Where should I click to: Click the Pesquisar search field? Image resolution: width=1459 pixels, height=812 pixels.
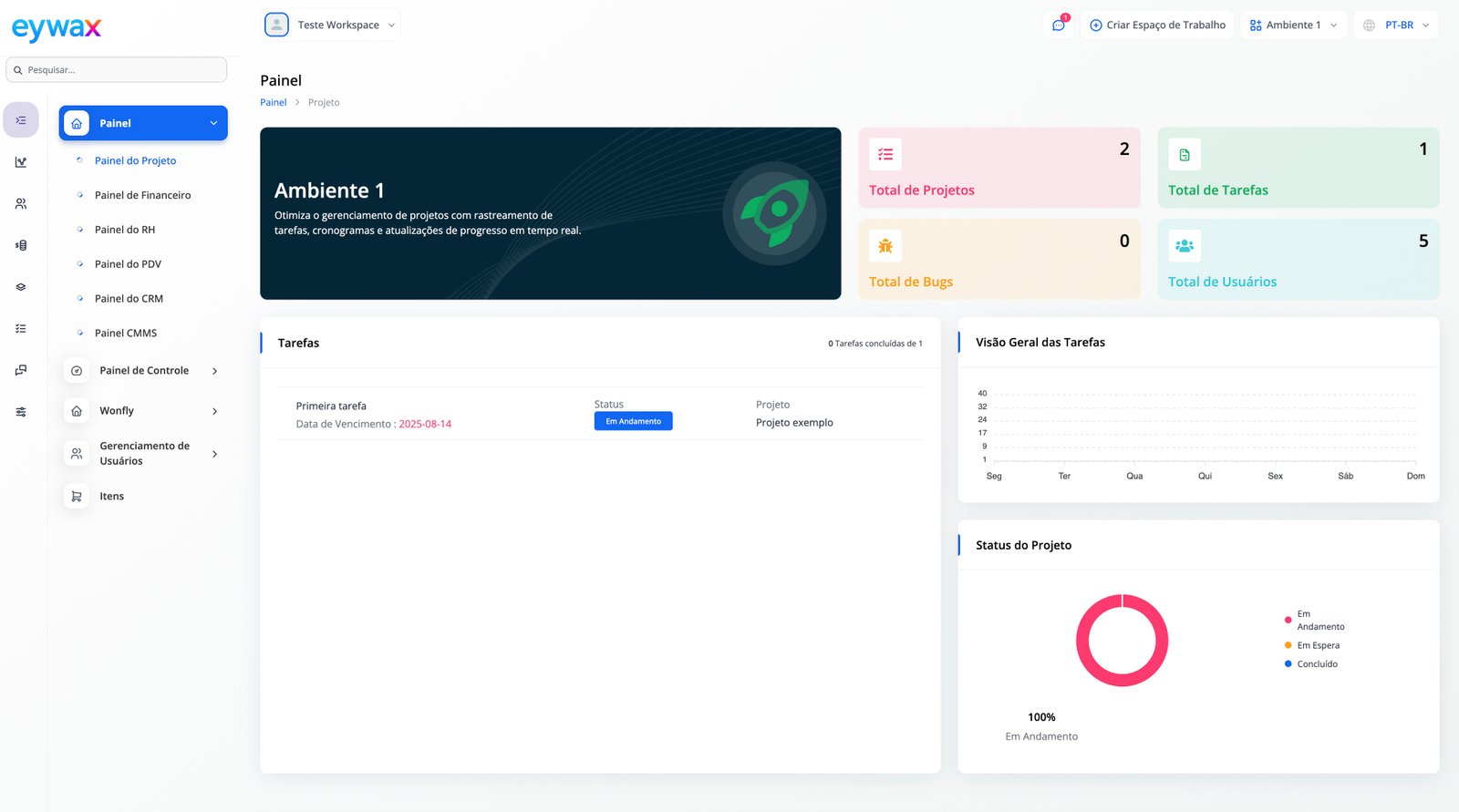point(117,70)
